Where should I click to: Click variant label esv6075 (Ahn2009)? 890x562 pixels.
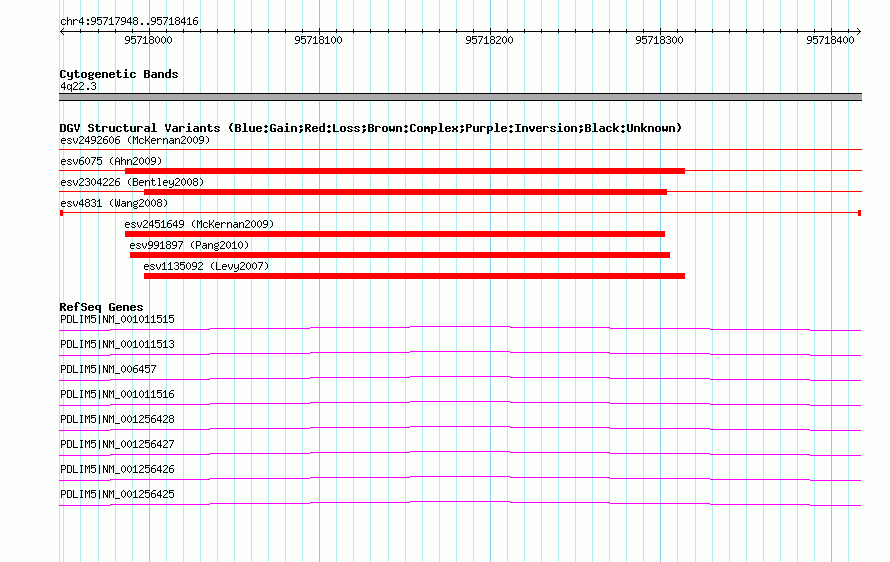click(x=111, y=161)
